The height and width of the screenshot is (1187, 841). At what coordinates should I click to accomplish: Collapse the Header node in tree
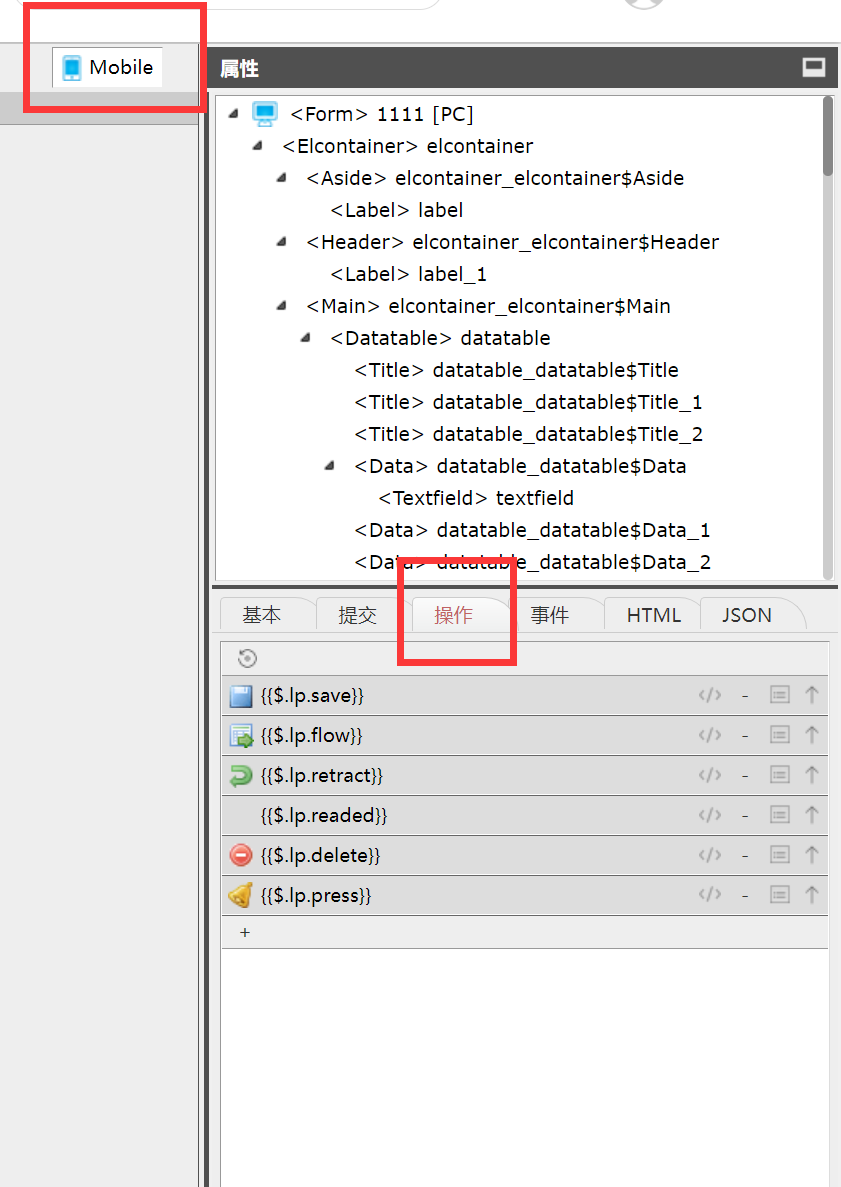(282, 241)
